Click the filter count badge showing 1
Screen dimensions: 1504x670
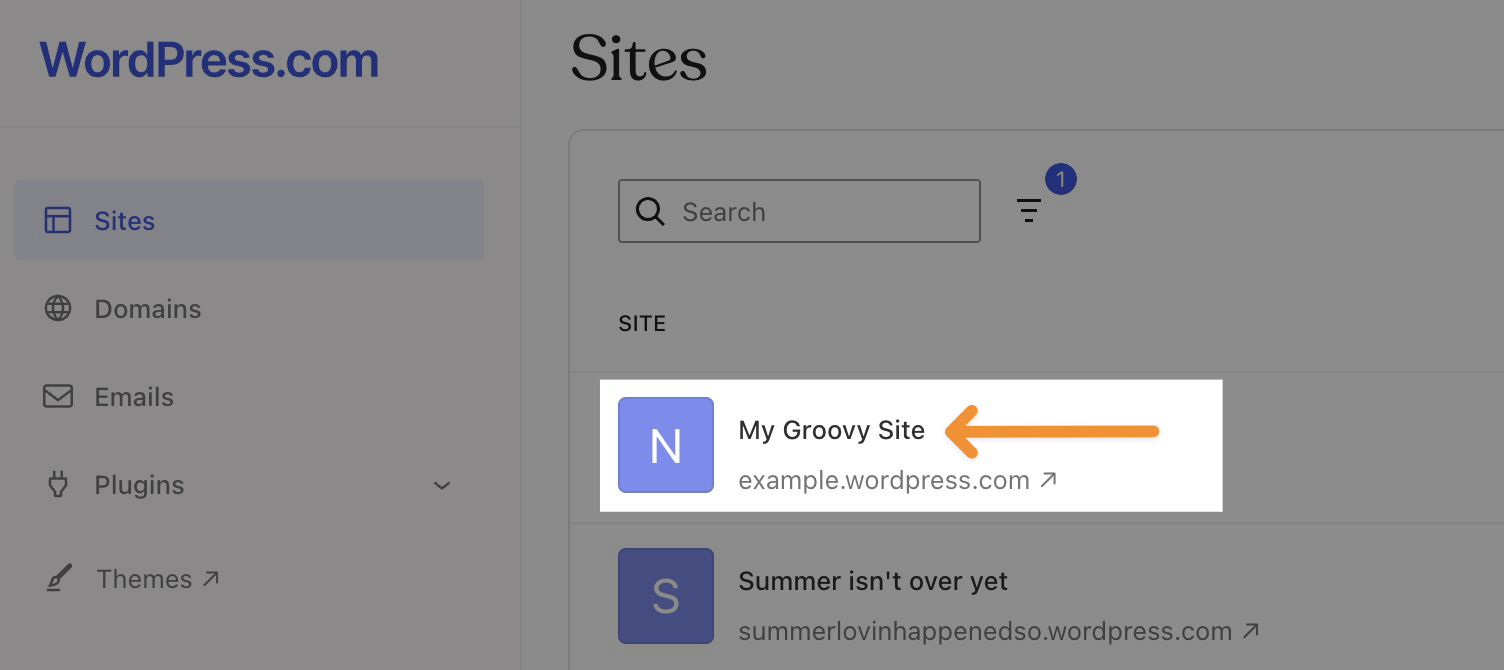(1060, 180)
